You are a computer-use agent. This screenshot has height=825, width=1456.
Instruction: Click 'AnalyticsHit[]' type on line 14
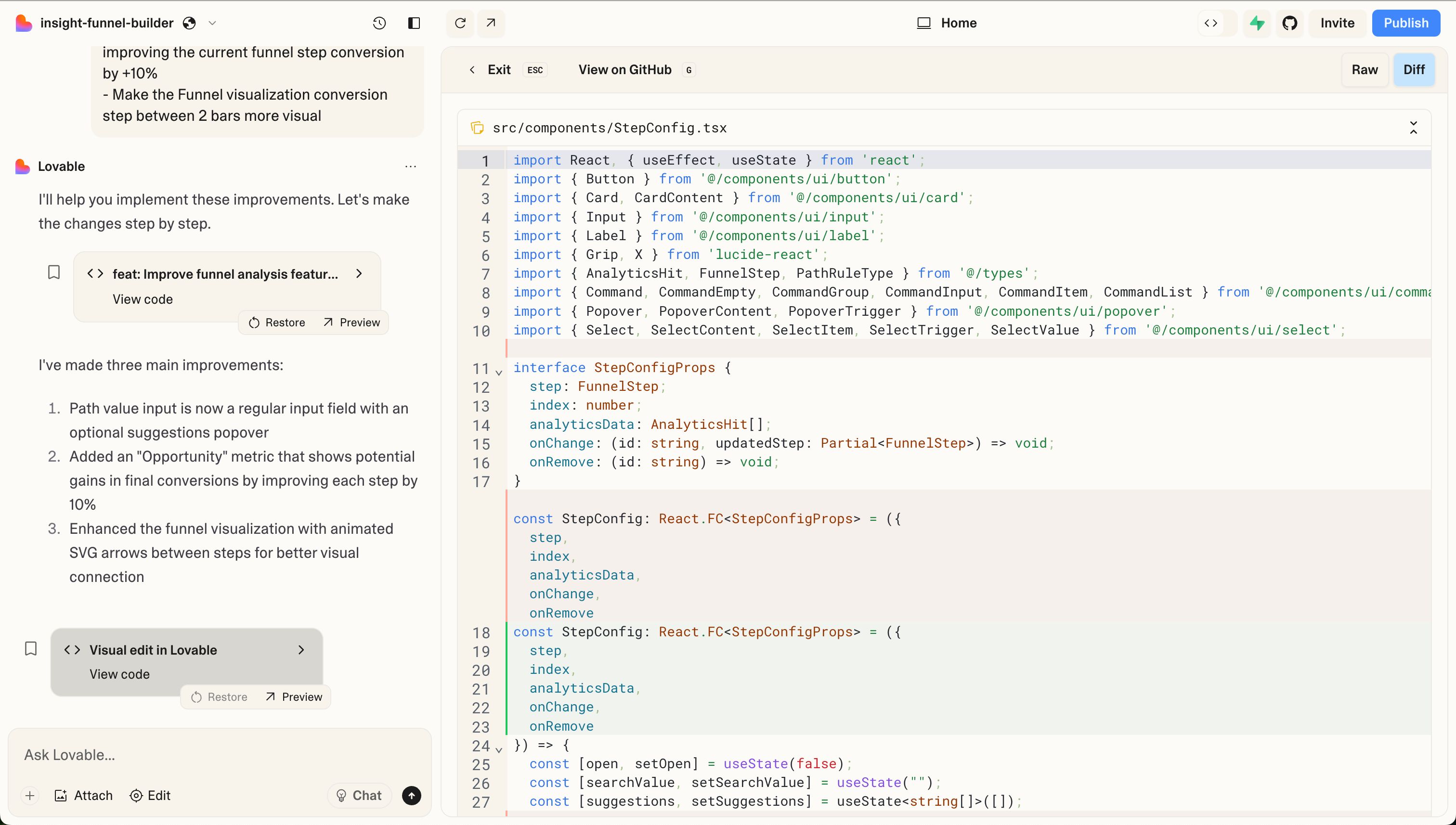tap(707, 425)
